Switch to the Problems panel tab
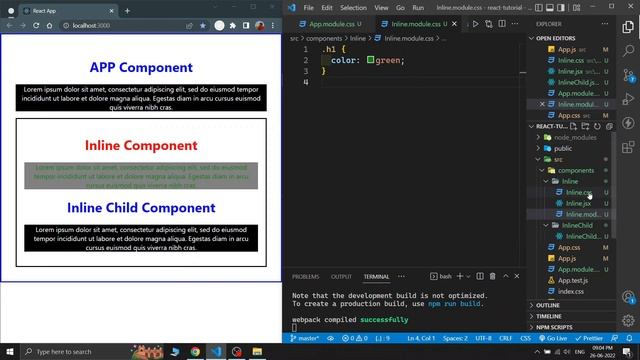Viewport: 640px width, 360px height. [x=305, y=277]
